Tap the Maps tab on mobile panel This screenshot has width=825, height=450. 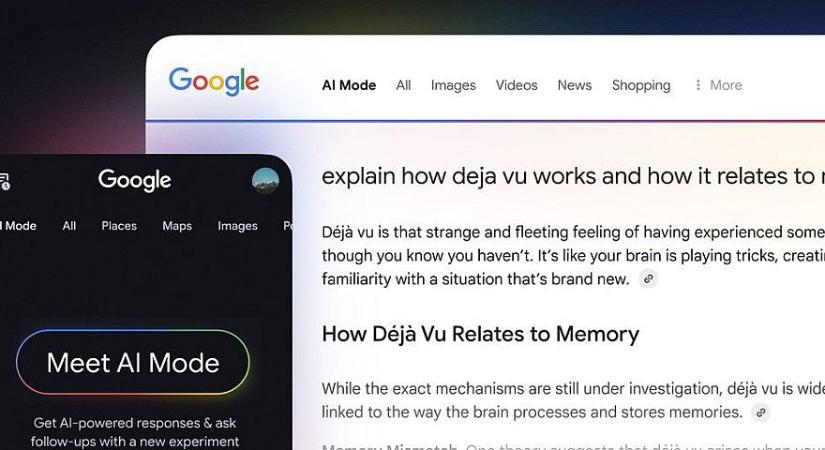[177, 226]
